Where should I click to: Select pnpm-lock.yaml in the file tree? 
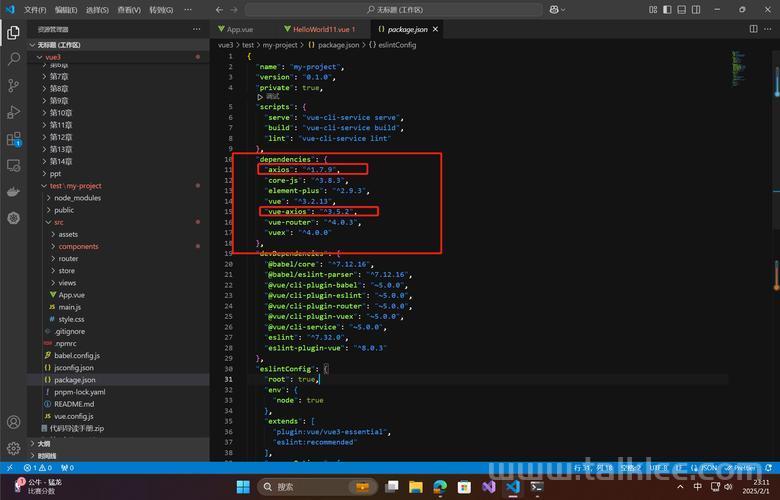(80, 392)
